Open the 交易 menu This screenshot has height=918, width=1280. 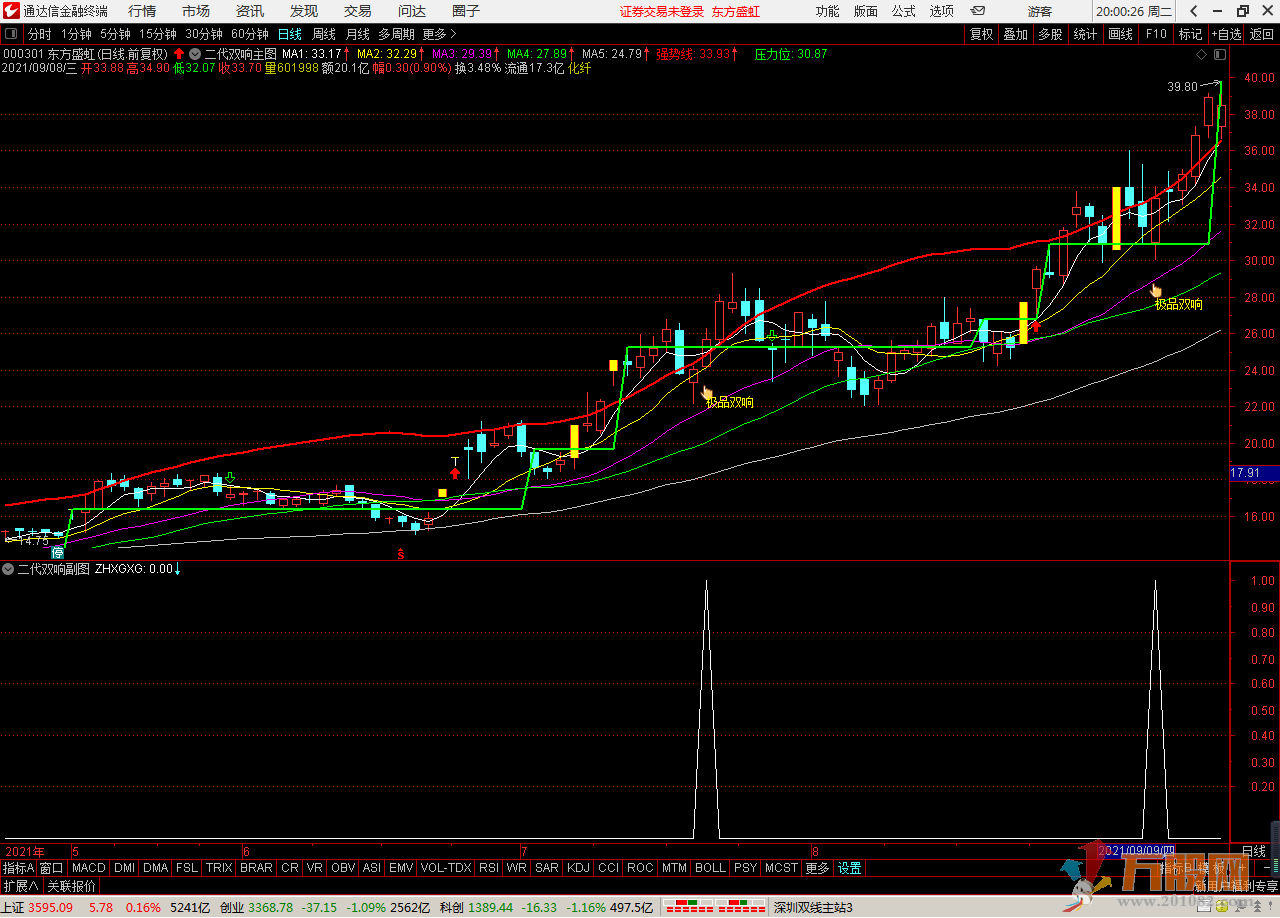point(358,11)
